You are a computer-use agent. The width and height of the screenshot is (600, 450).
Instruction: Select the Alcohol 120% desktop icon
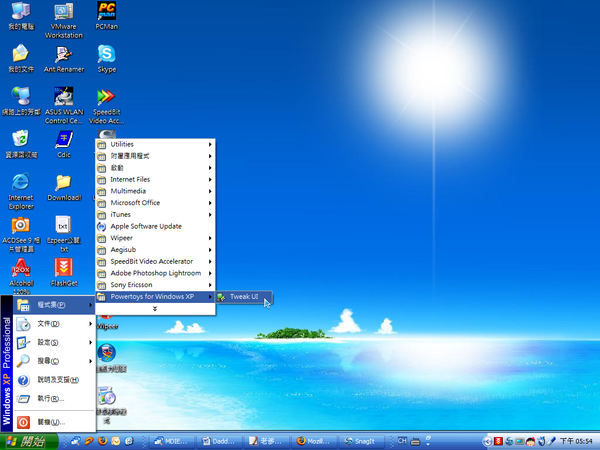tap(21, 276)
